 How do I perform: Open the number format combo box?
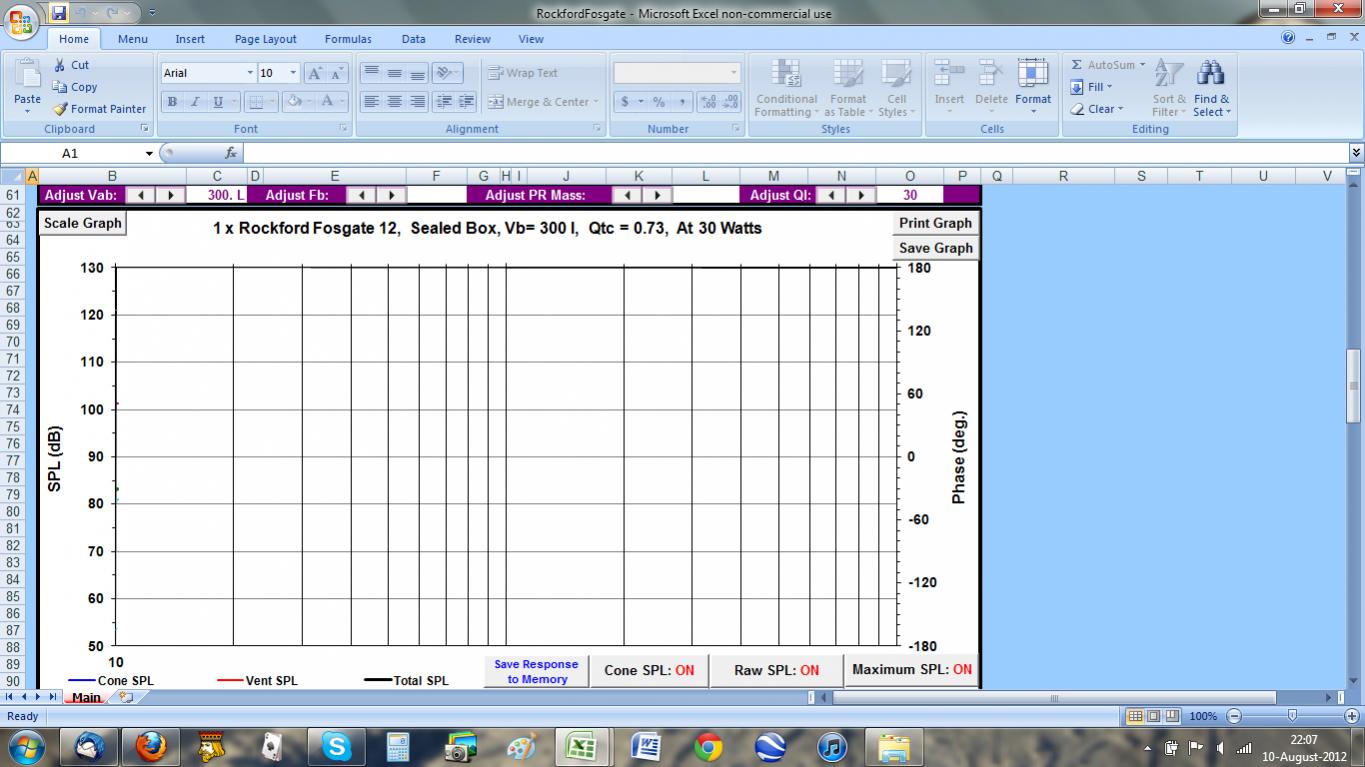pos(677,73)
